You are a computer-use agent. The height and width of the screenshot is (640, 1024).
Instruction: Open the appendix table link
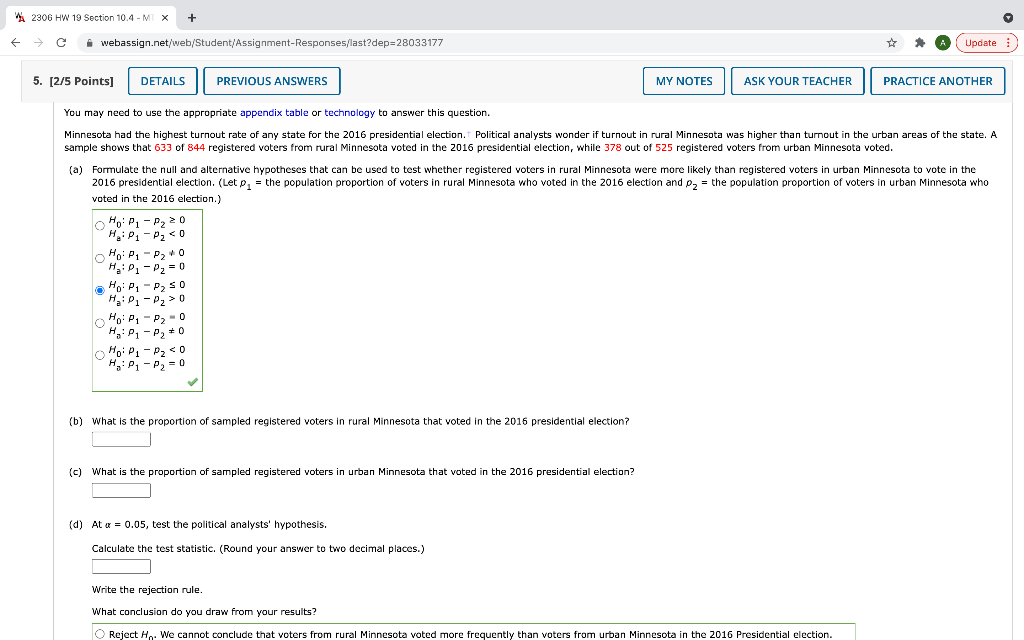[274, 112]
